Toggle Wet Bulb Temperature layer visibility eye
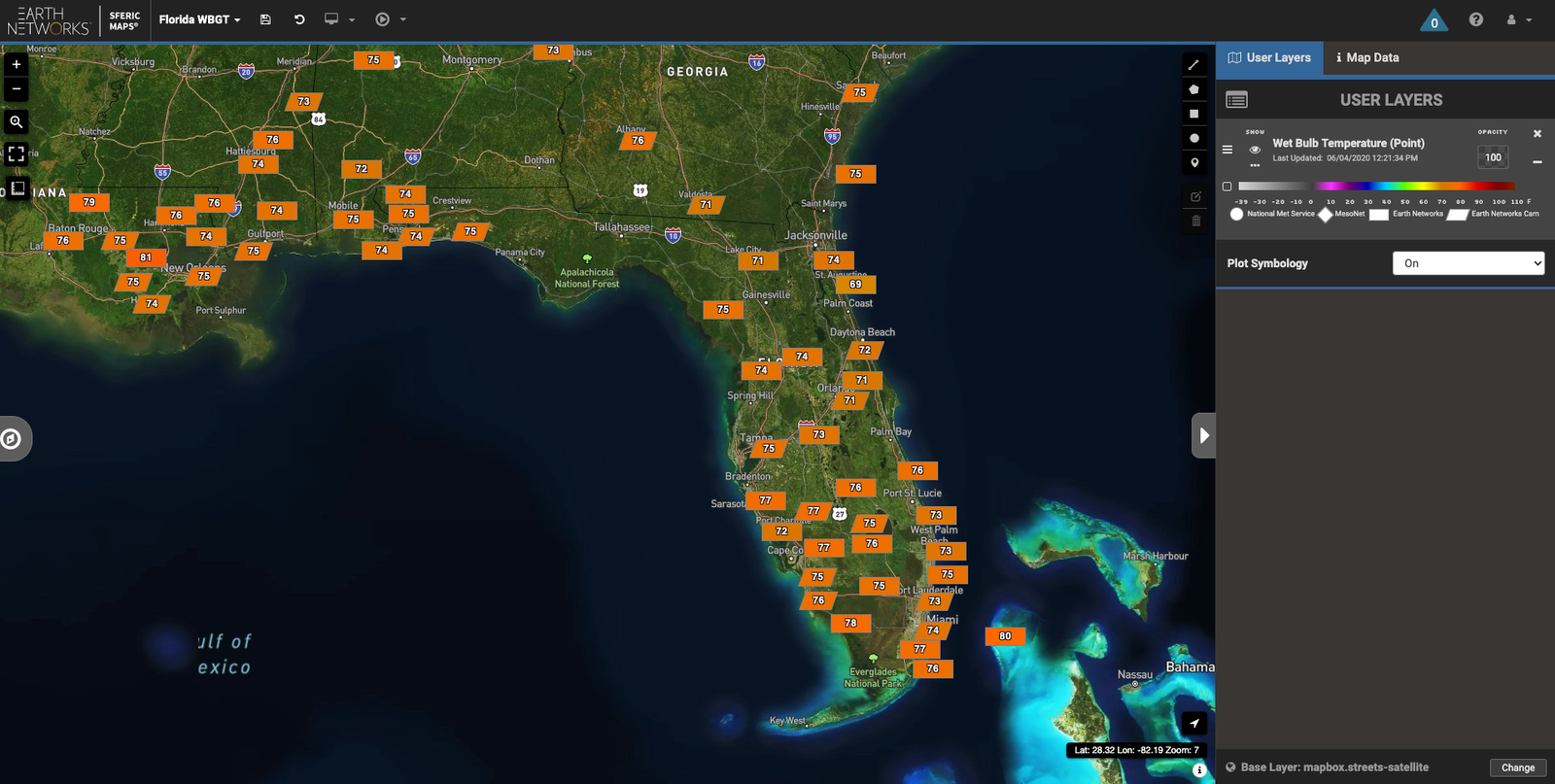This screenshot has height=784, width=1555. pos(1255,150)
